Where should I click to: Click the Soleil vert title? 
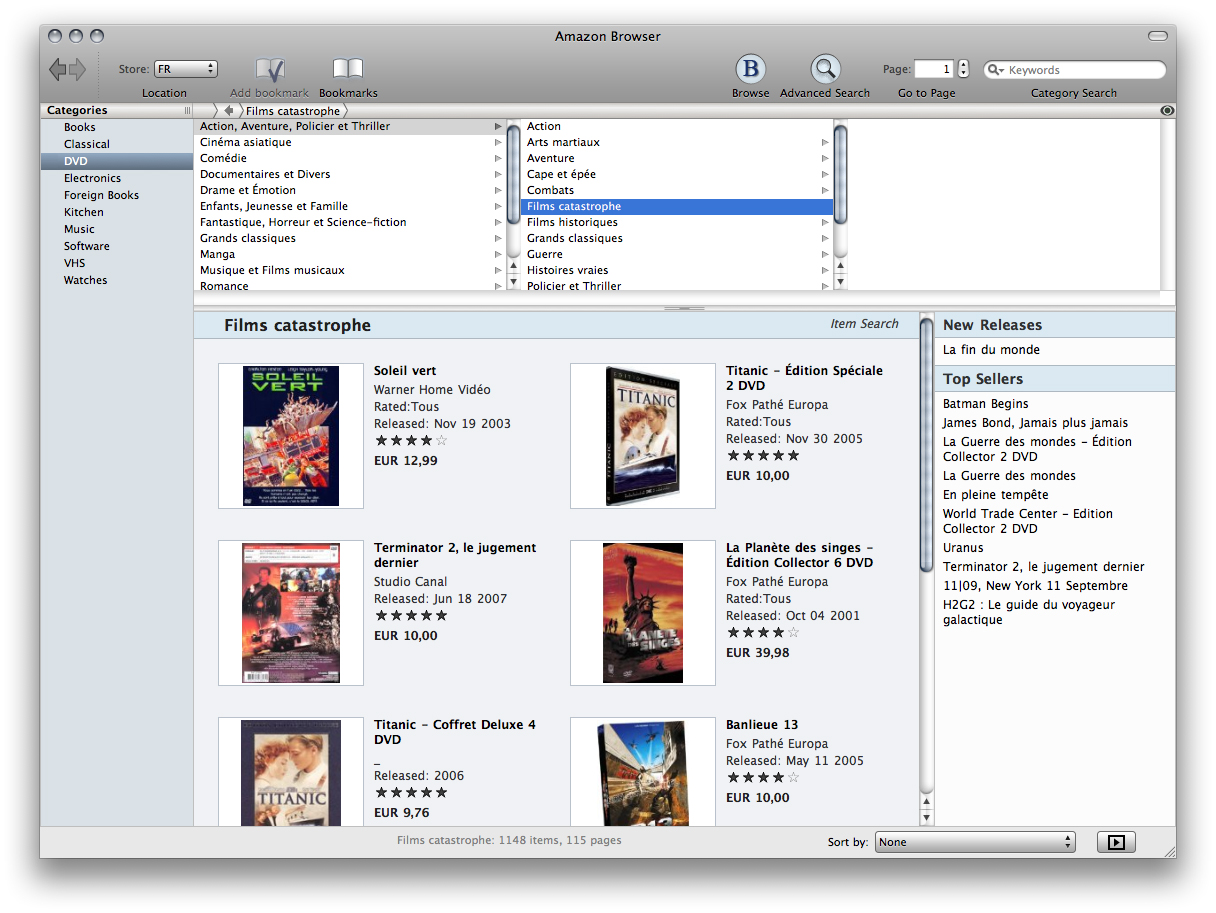coord(405,371)
